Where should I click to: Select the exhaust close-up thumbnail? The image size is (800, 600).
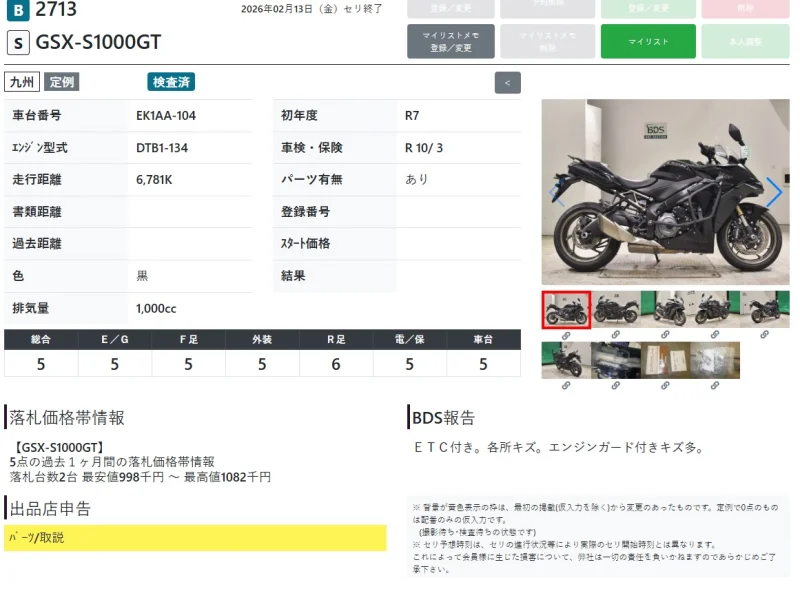616,360
